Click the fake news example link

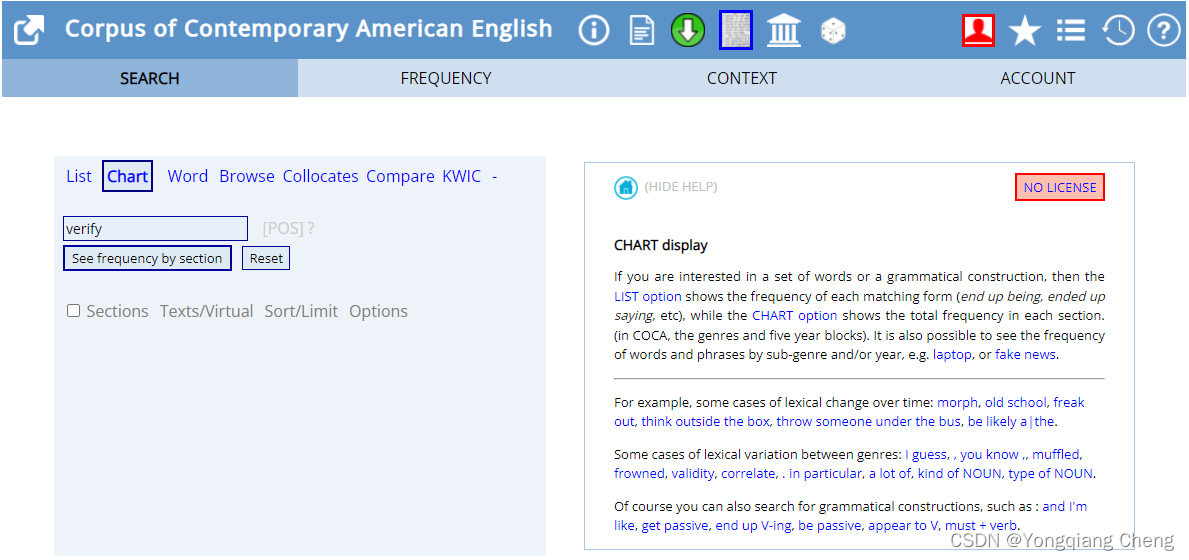click(1025, 355)
